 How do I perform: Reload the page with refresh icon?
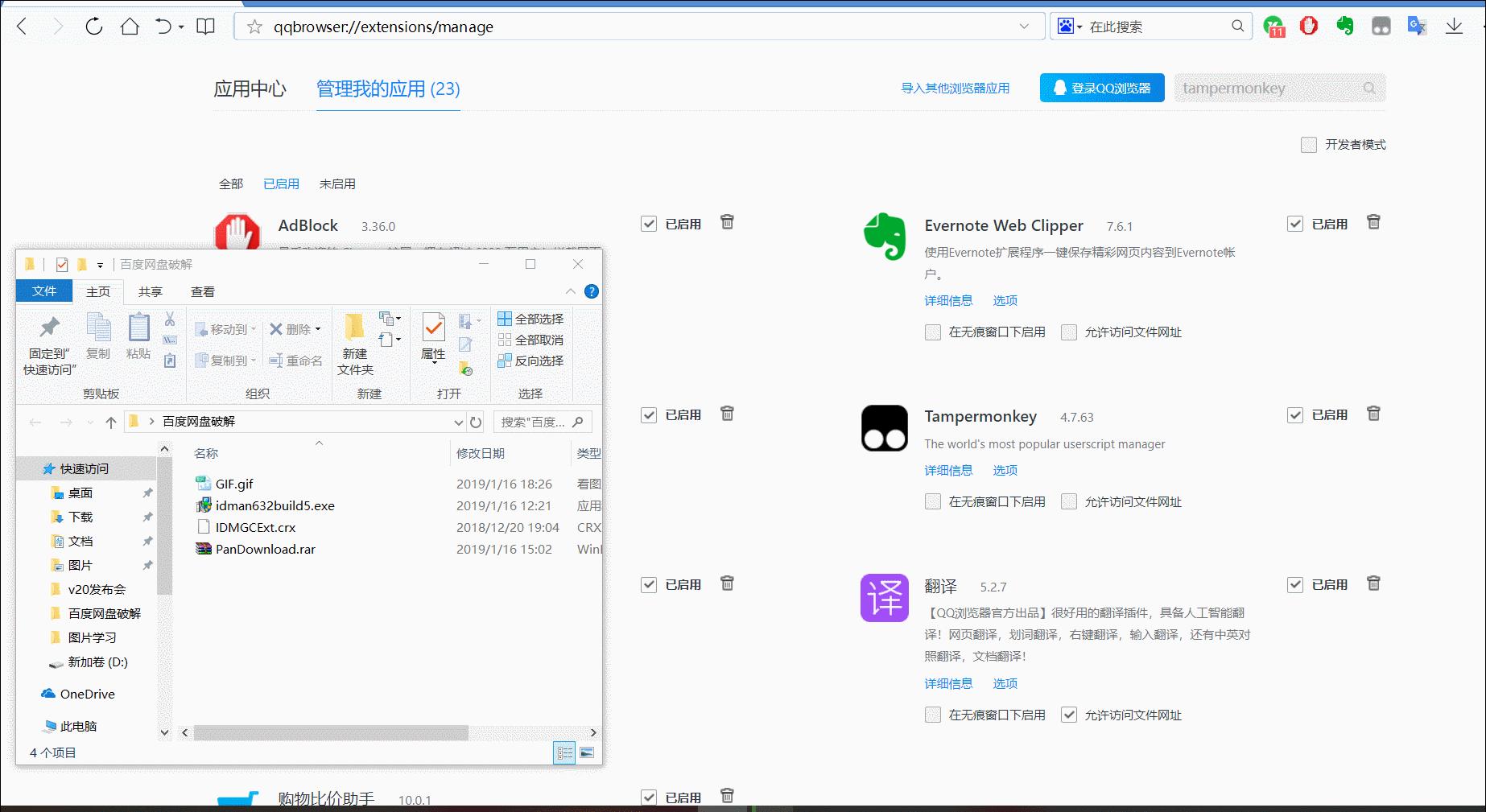coord(94,27)
